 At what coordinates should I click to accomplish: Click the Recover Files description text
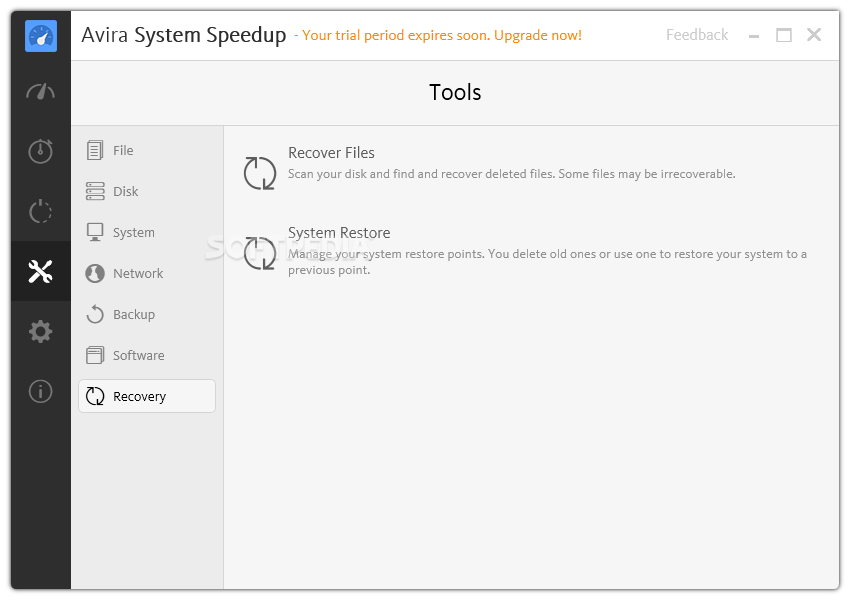click(x=512, y=174)
